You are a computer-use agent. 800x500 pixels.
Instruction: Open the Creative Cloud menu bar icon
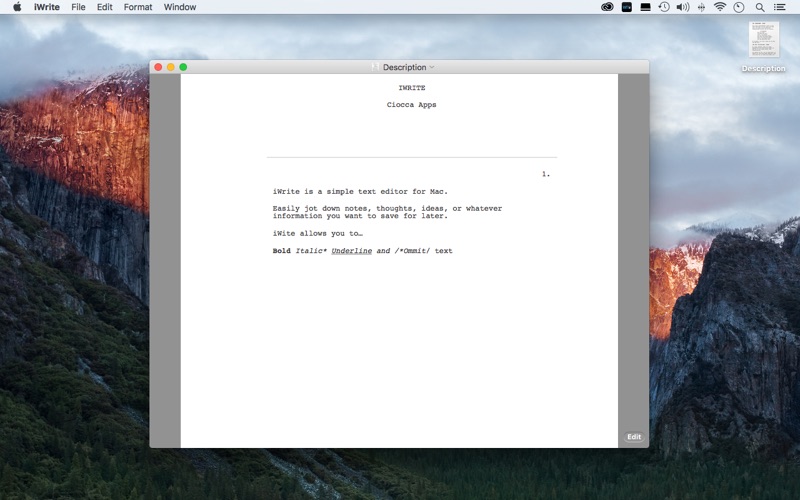(x=607, y=7)
